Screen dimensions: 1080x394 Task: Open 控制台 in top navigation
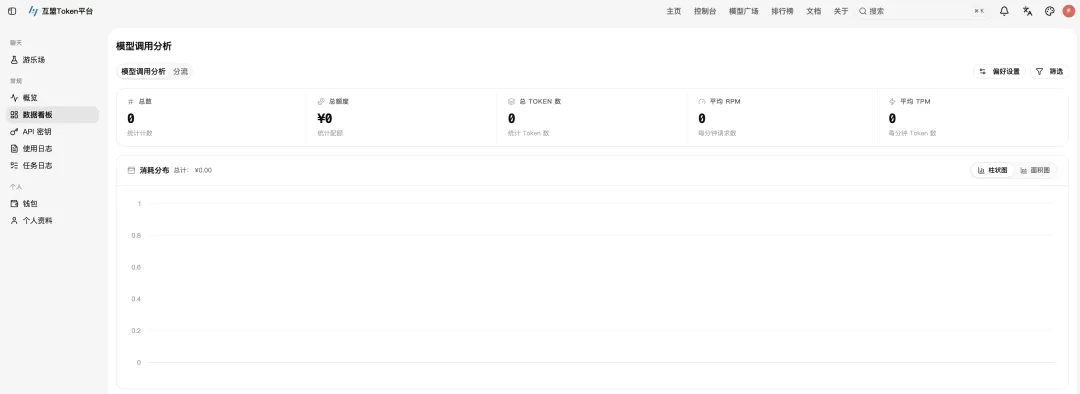tap(705, 11)
